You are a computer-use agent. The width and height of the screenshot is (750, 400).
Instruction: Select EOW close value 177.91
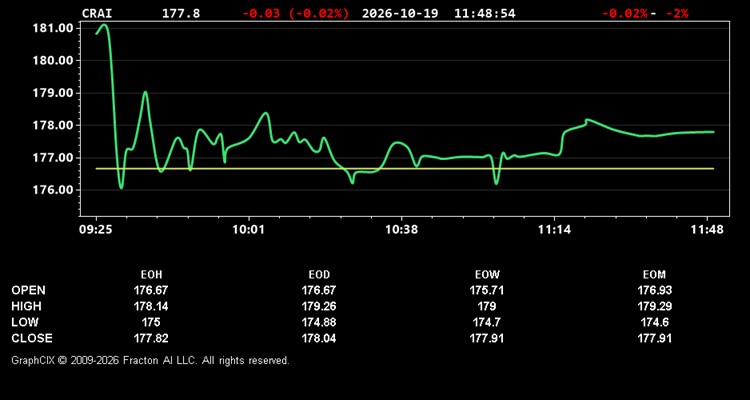click(487, 338)
